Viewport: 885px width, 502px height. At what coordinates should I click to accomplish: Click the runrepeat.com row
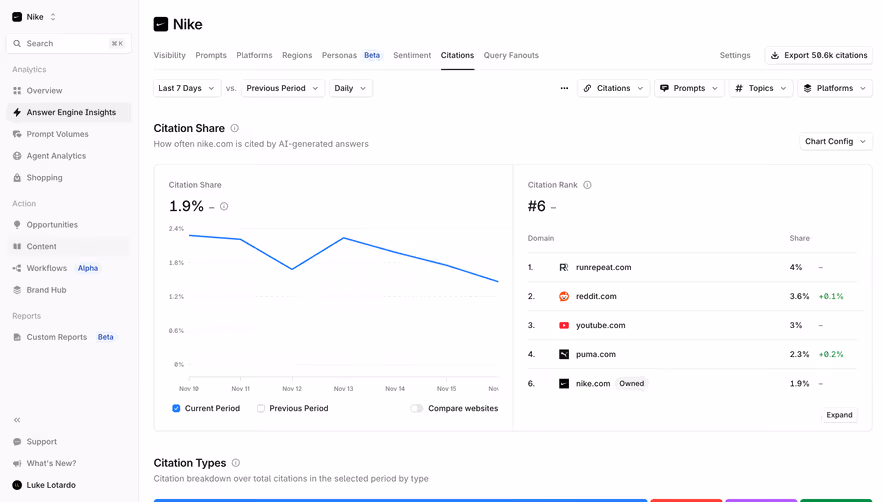692,267
